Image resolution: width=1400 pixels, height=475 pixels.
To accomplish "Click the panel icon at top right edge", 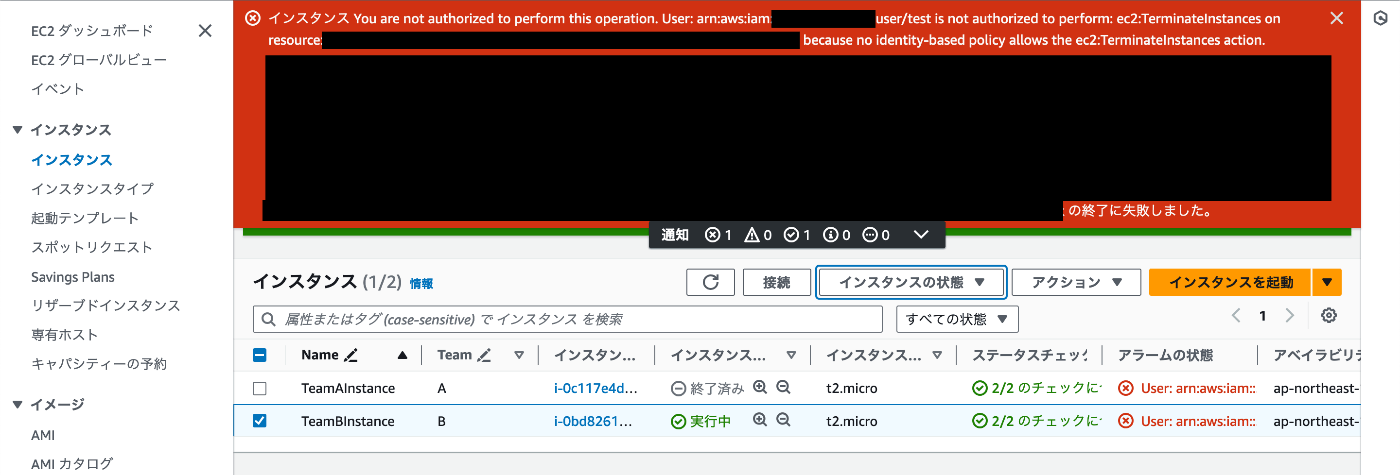I will (x=1380, y=19).
